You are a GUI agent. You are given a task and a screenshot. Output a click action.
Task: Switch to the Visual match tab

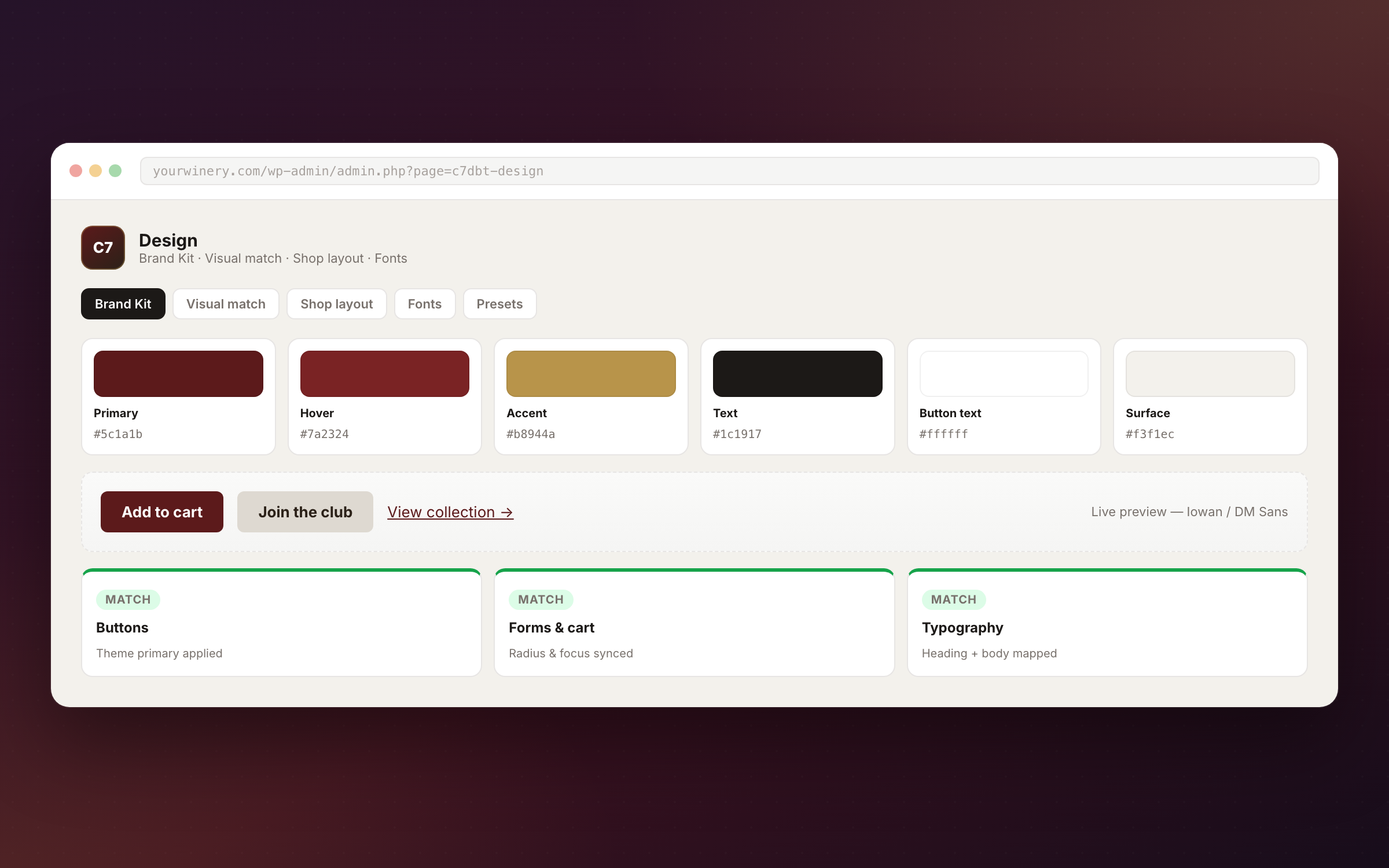tap(226, 304)
